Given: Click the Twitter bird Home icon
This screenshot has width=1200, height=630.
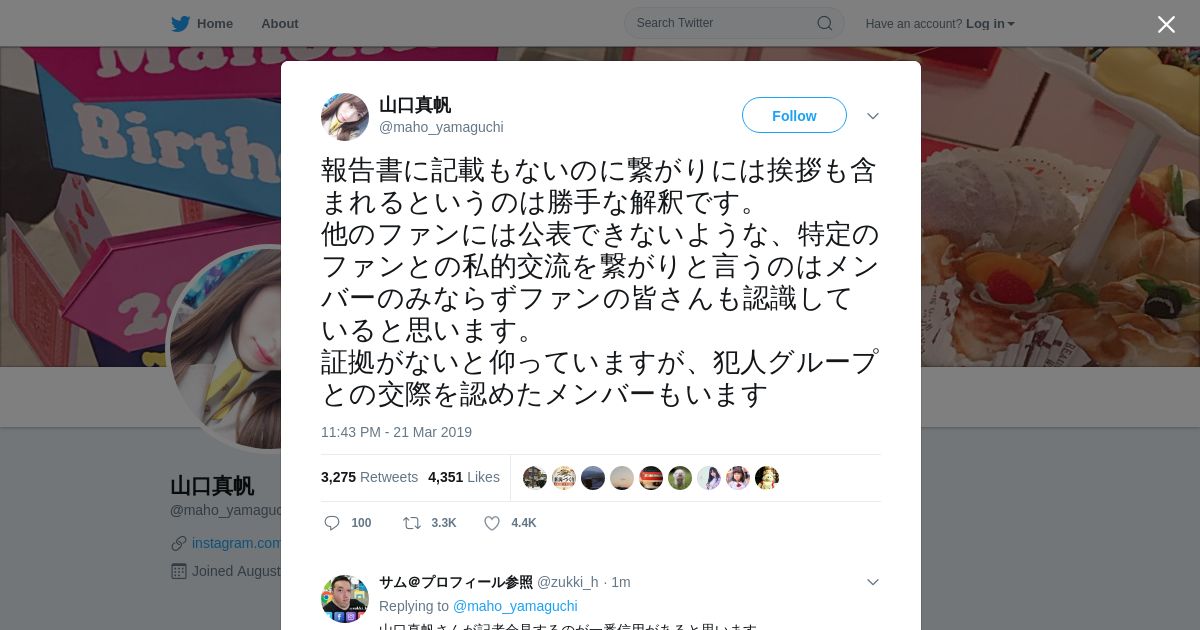Looking at the screenshot, I should [x=180, y=23].
